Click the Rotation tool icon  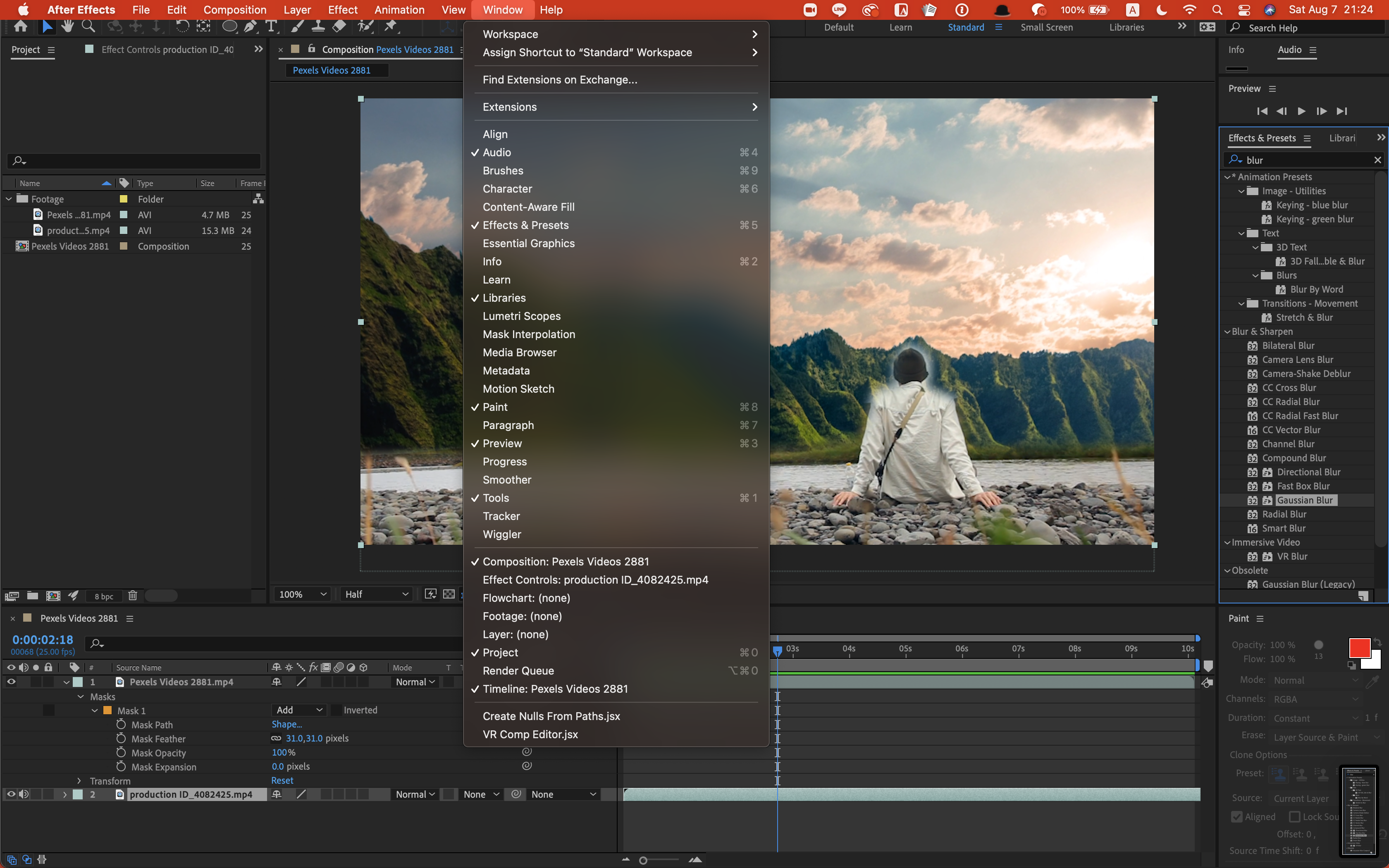(182, 26)
